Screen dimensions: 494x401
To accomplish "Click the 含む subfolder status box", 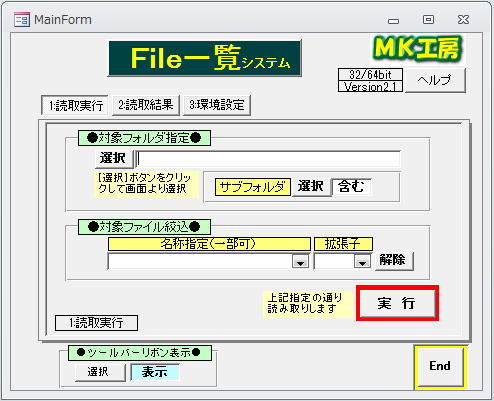I will point(351,187).
